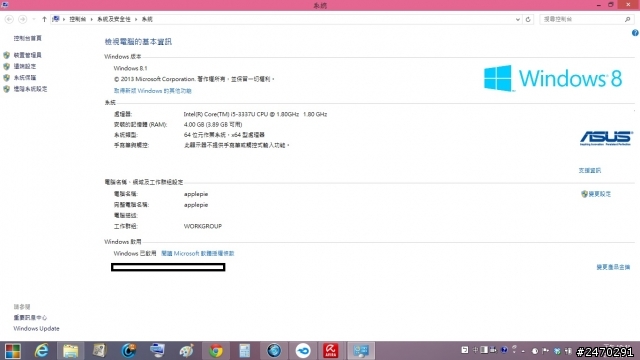Open the 支援資訊 support information link
640x360 pixels.
pyautogui.click(x=589, y=170)
